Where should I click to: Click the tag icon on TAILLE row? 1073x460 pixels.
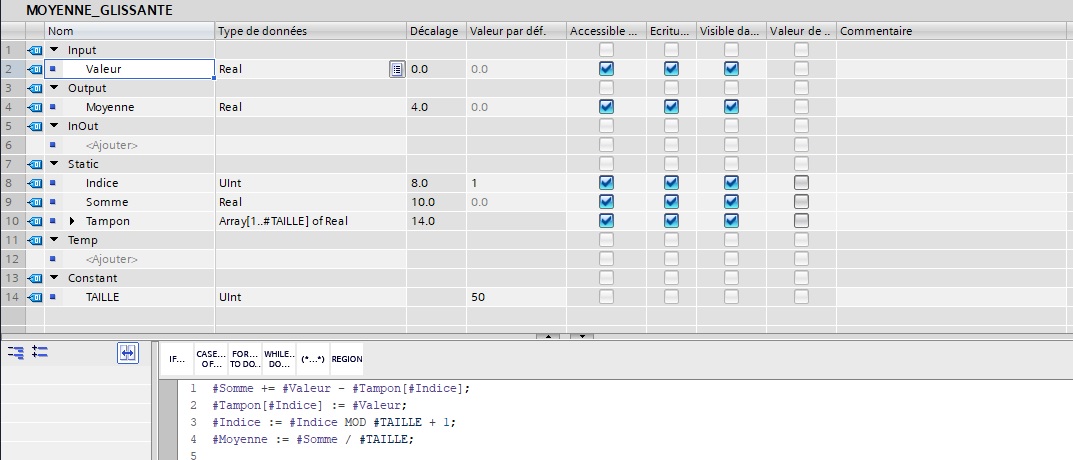35,297
